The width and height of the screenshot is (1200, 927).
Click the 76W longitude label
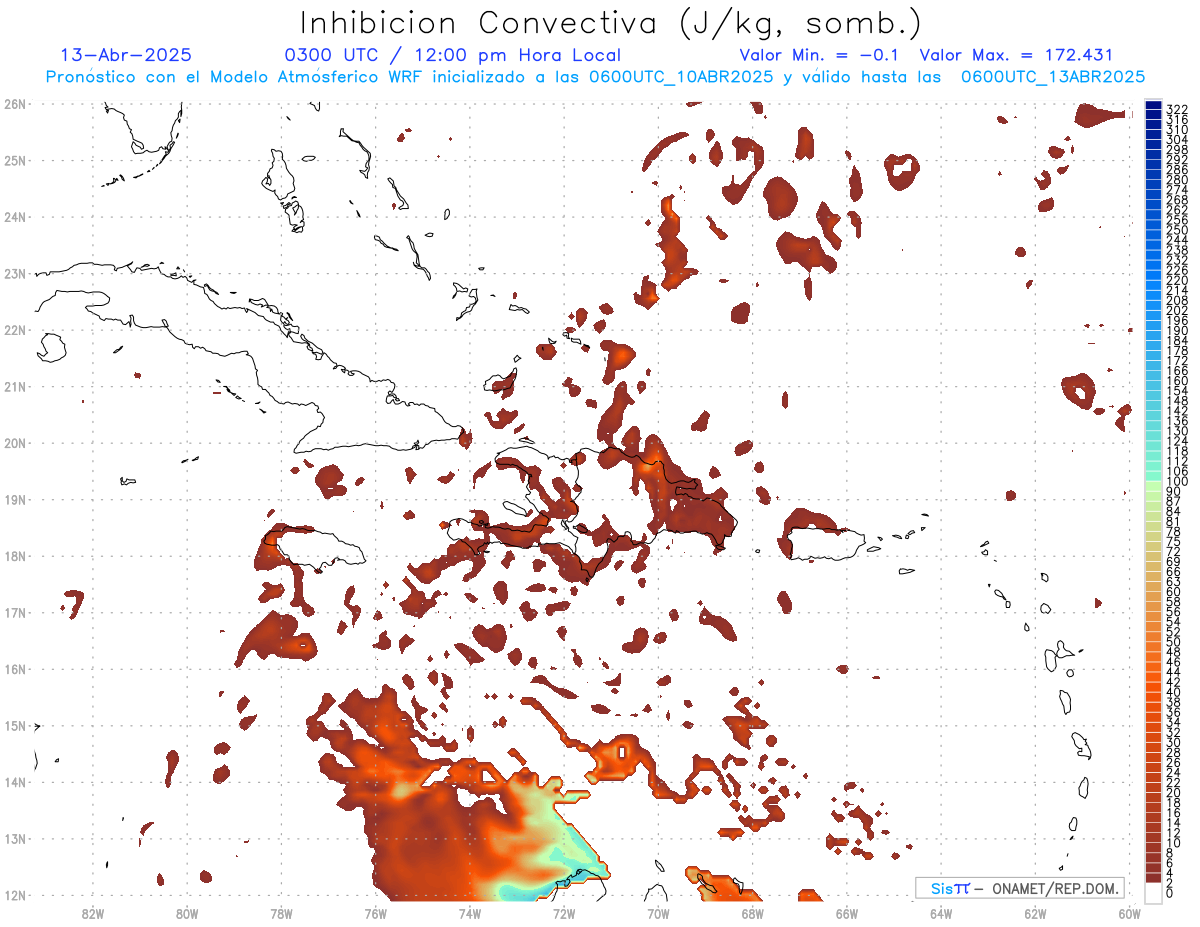(x=375, y=912)
